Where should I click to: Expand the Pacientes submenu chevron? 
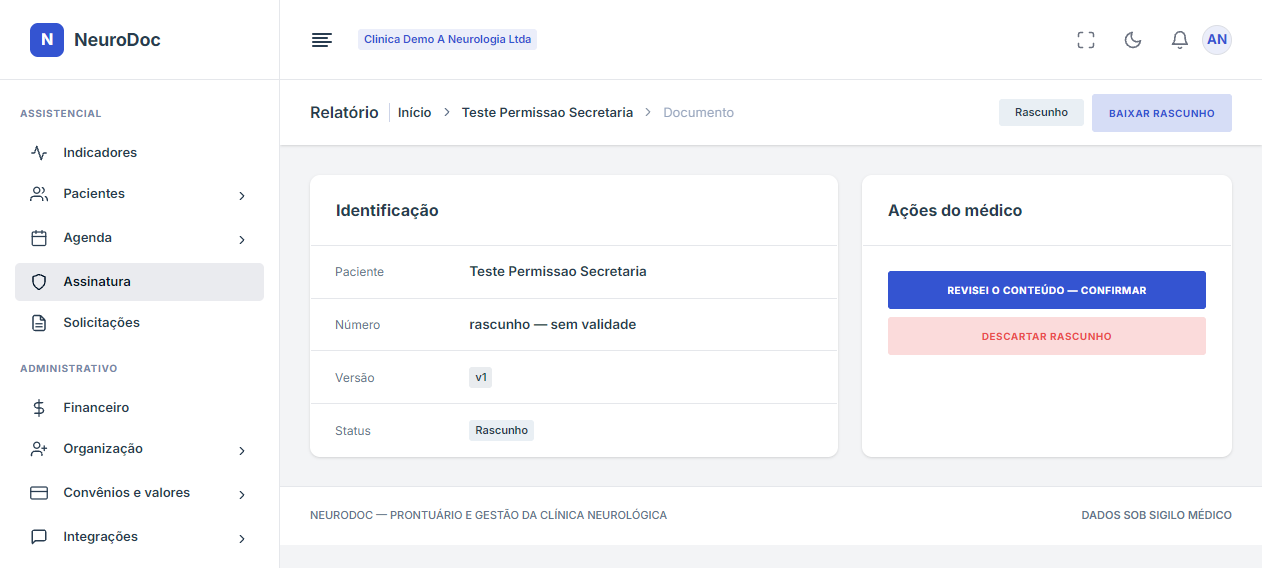click(x=242, y=196)
